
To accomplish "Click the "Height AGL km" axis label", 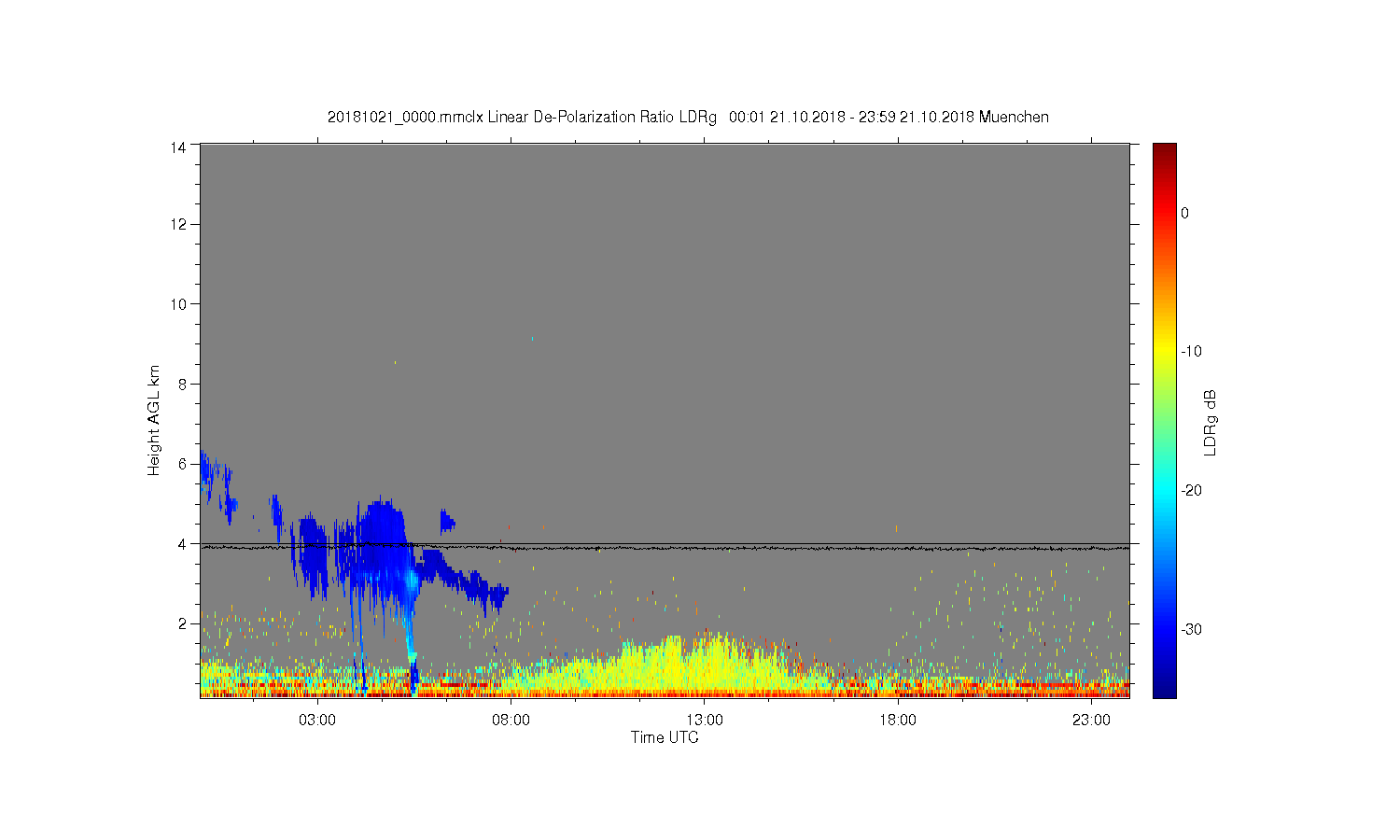I will point(154,420).
